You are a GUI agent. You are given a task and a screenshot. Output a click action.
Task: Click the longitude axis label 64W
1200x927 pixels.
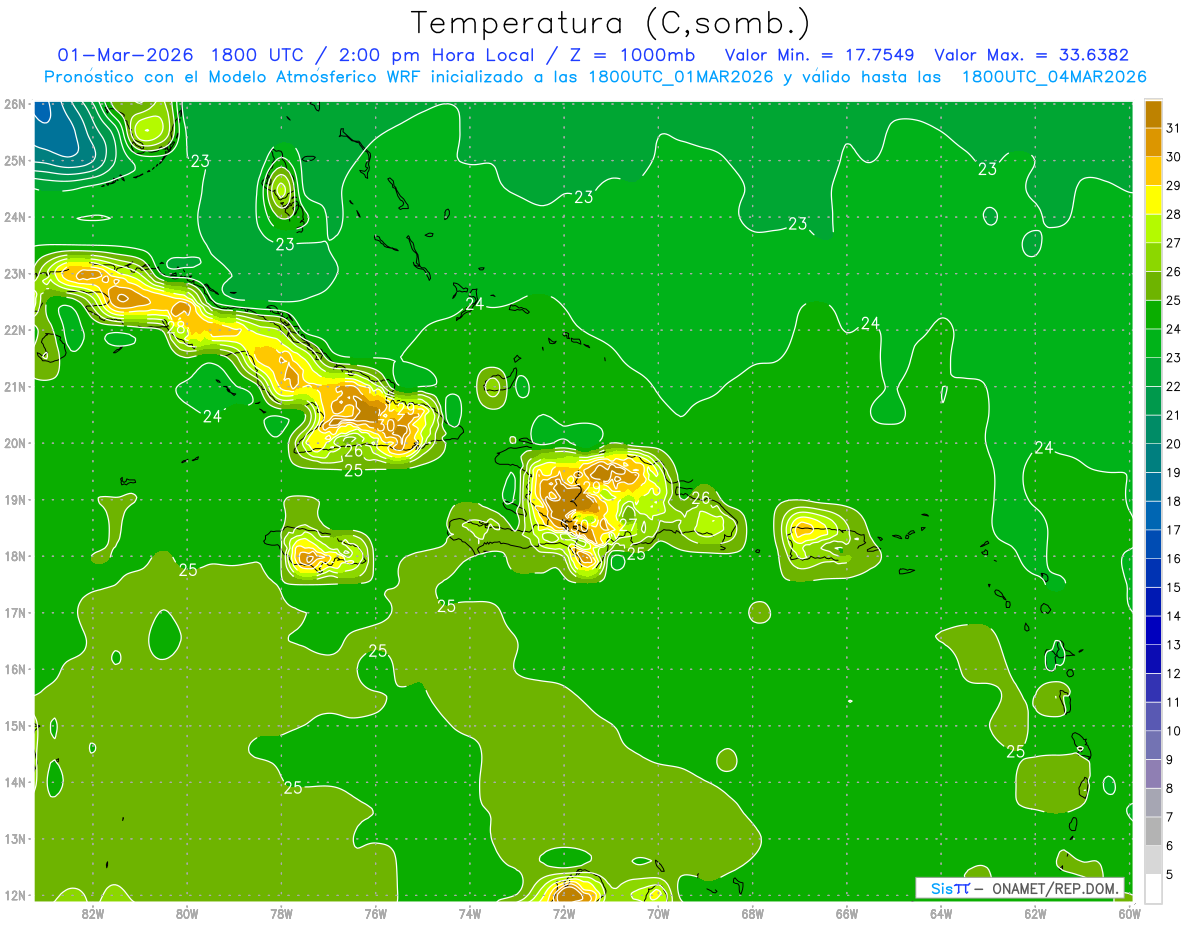[x=941, y=914]
